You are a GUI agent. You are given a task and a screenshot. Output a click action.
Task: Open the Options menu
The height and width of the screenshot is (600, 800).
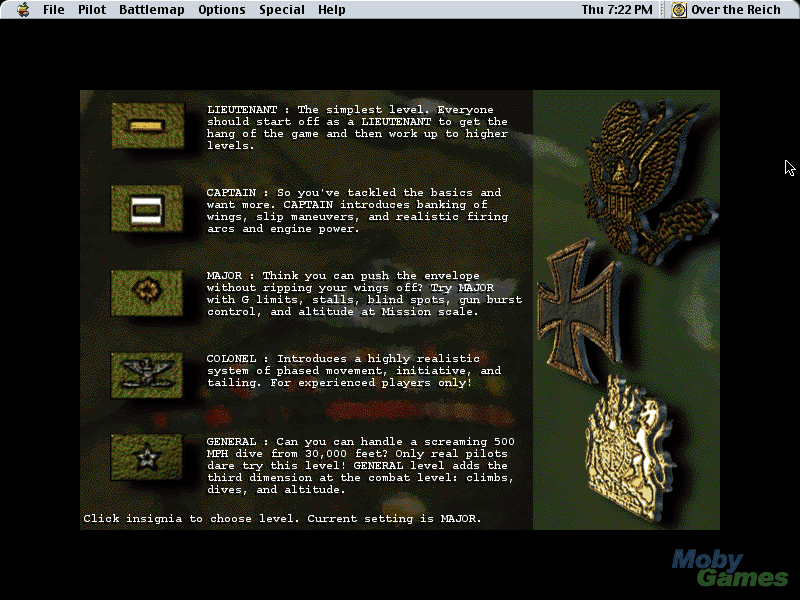pyautogui.click(x=222, y=10)
